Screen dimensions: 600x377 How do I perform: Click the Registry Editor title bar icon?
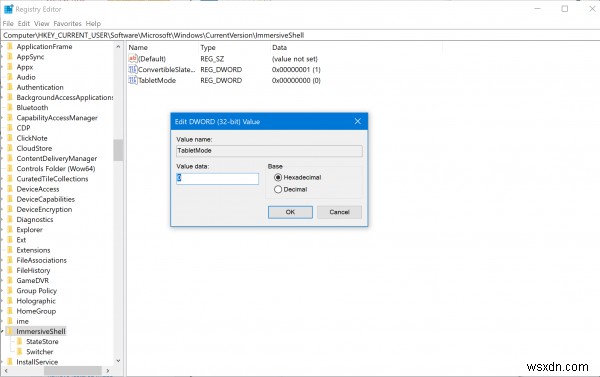coord(8,9)
